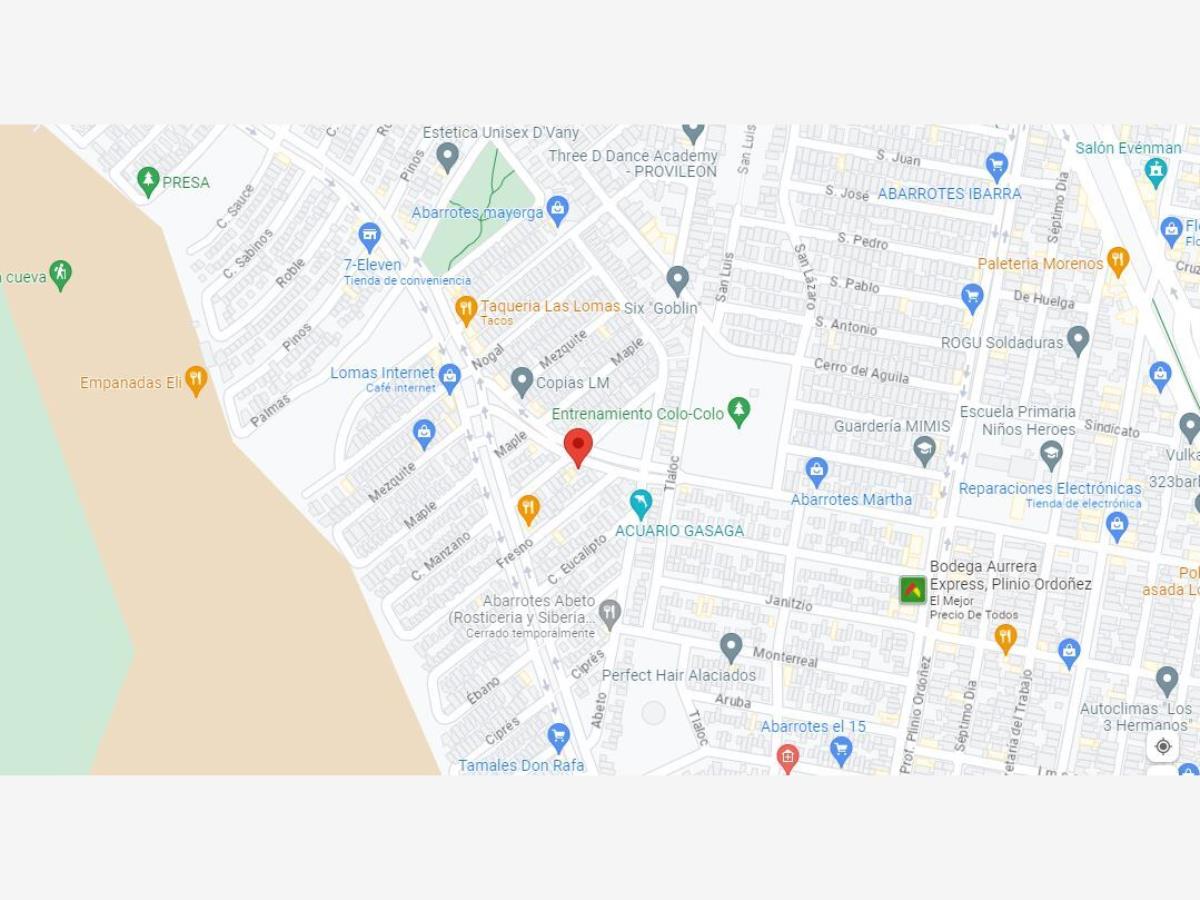Open the Paleteria Morenos food icon
The image size is (1200, 900).
[x=1118, y=262]
